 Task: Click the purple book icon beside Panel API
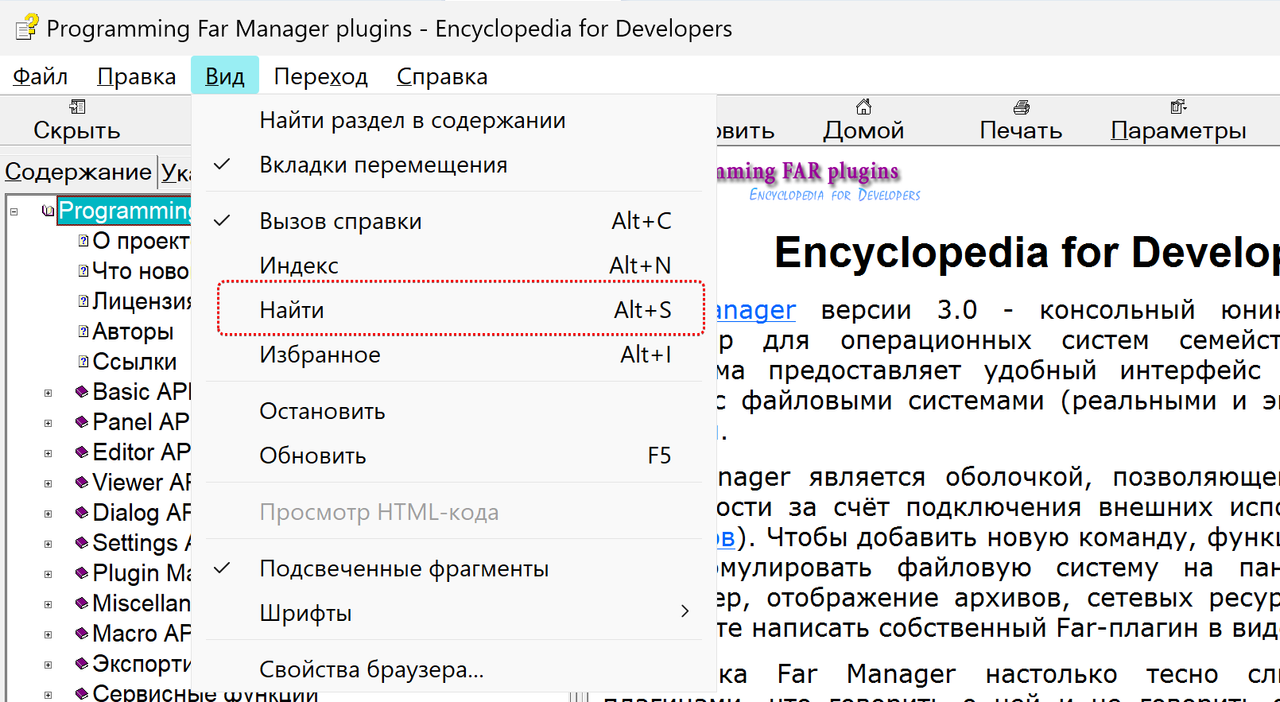pyautogui.click(x=82, y=422)
